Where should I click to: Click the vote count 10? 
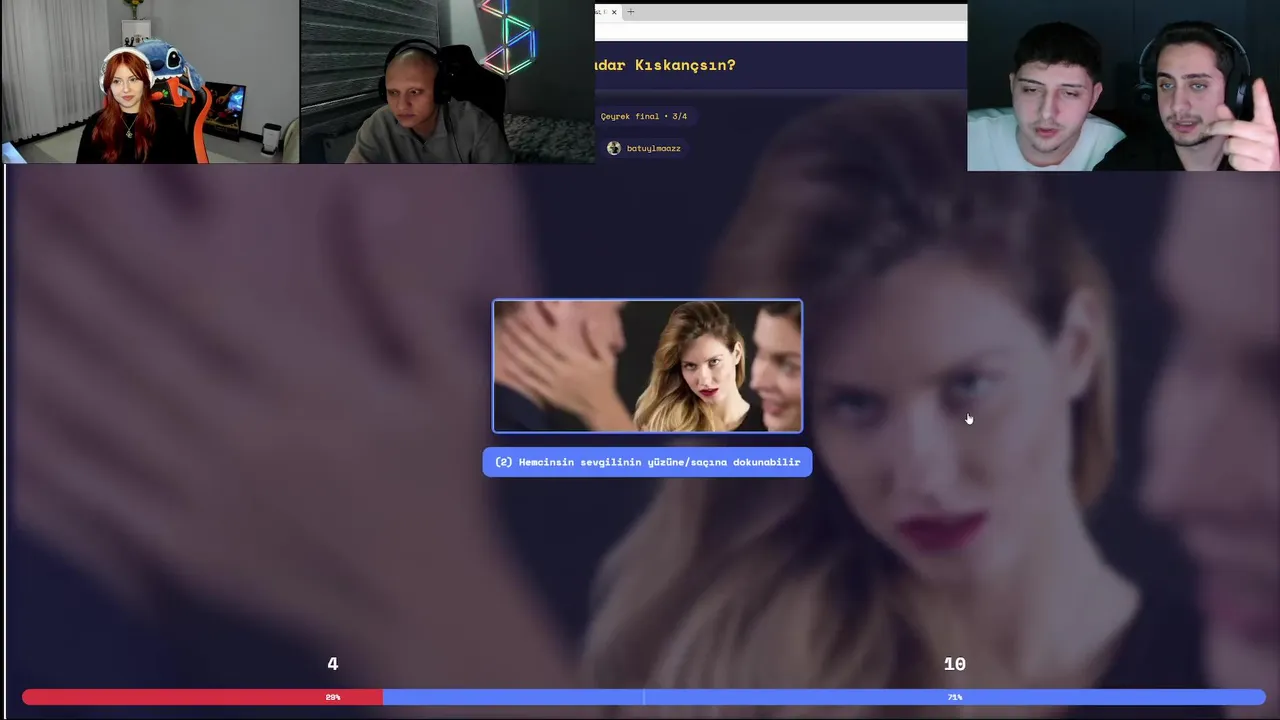pos(955,664)
